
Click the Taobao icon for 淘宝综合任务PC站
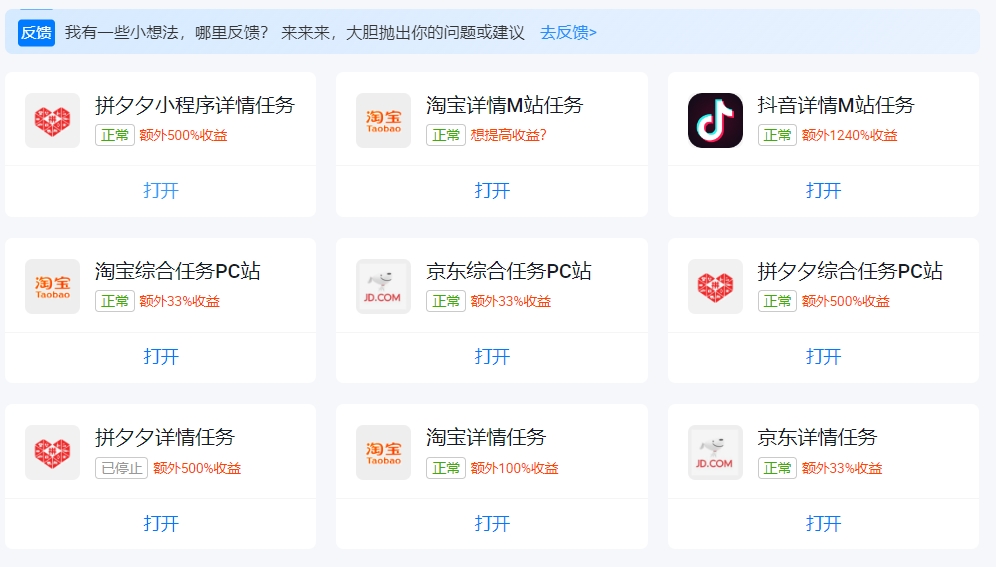pyautogui.click(x=53, y=286)
